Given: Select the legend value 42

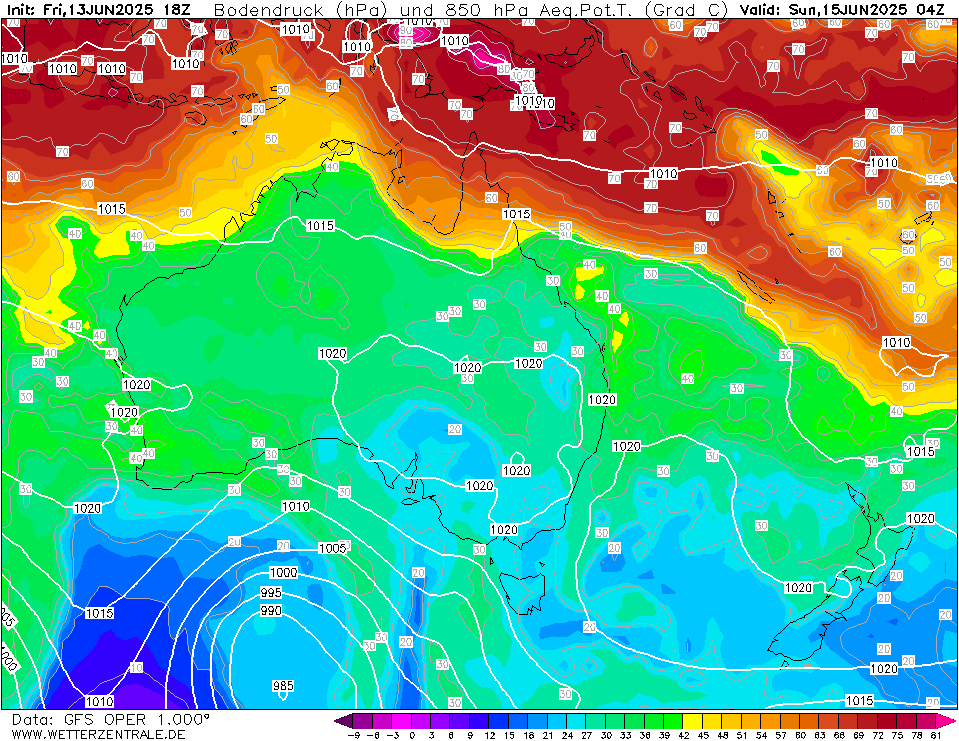Looking at the screenshot, I should pos(683,735).
